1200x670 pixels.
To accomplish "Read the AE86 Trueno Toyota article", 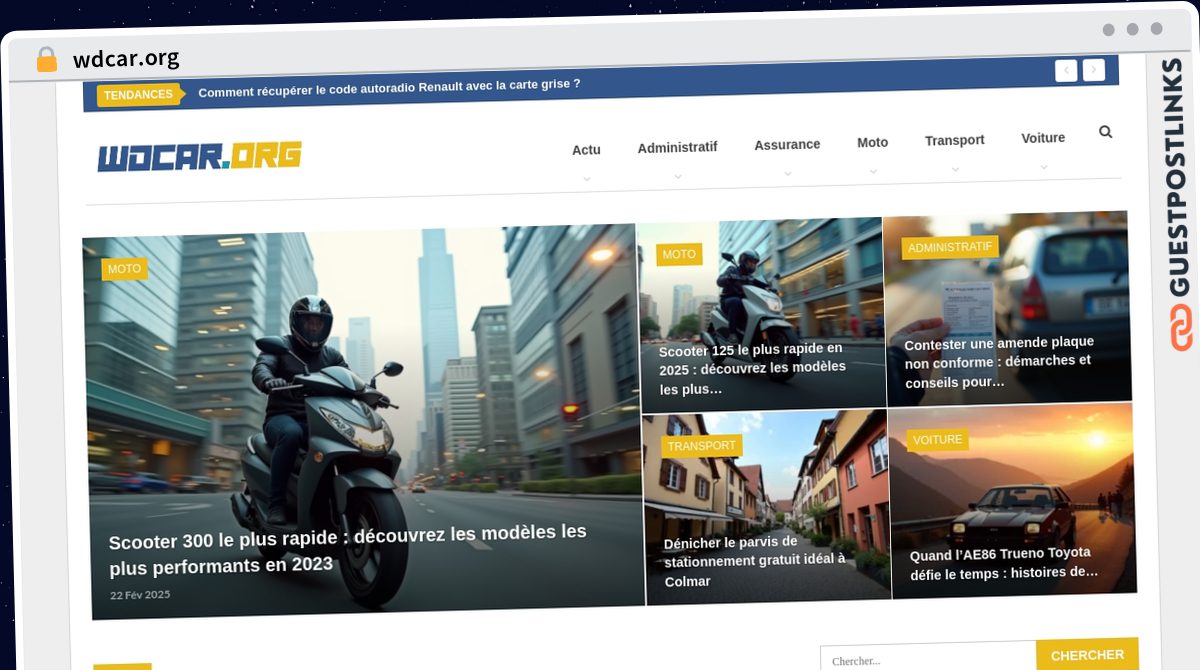I will point(1004,563).
